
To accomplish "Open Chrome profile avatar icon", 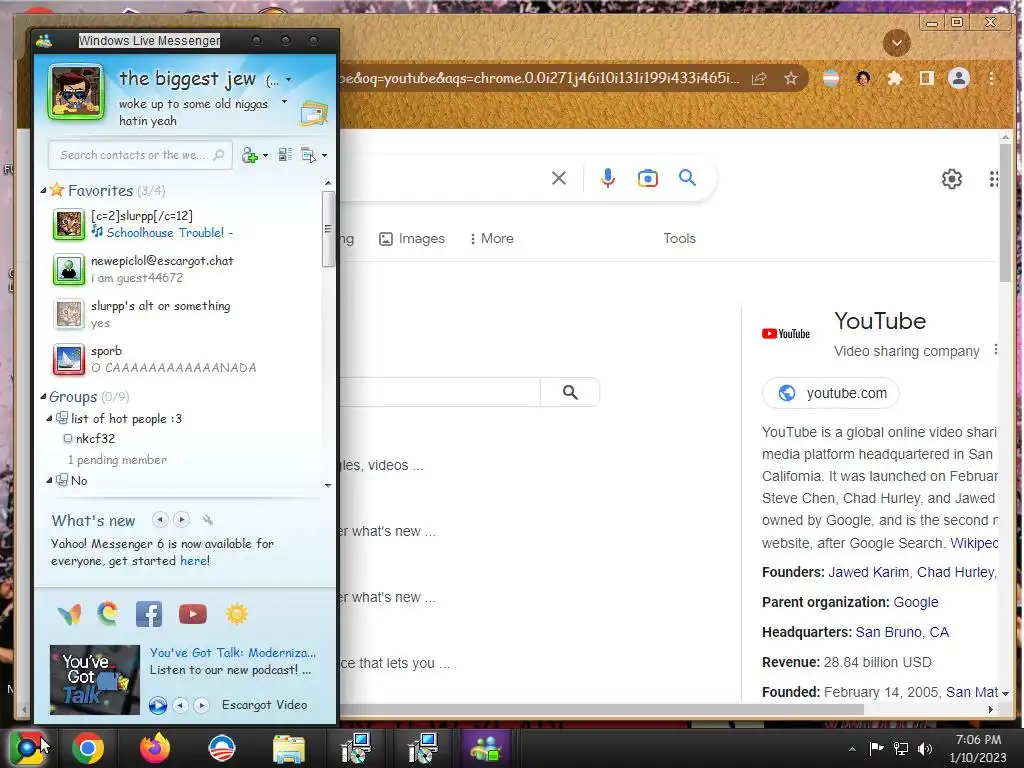I will 959,78.
